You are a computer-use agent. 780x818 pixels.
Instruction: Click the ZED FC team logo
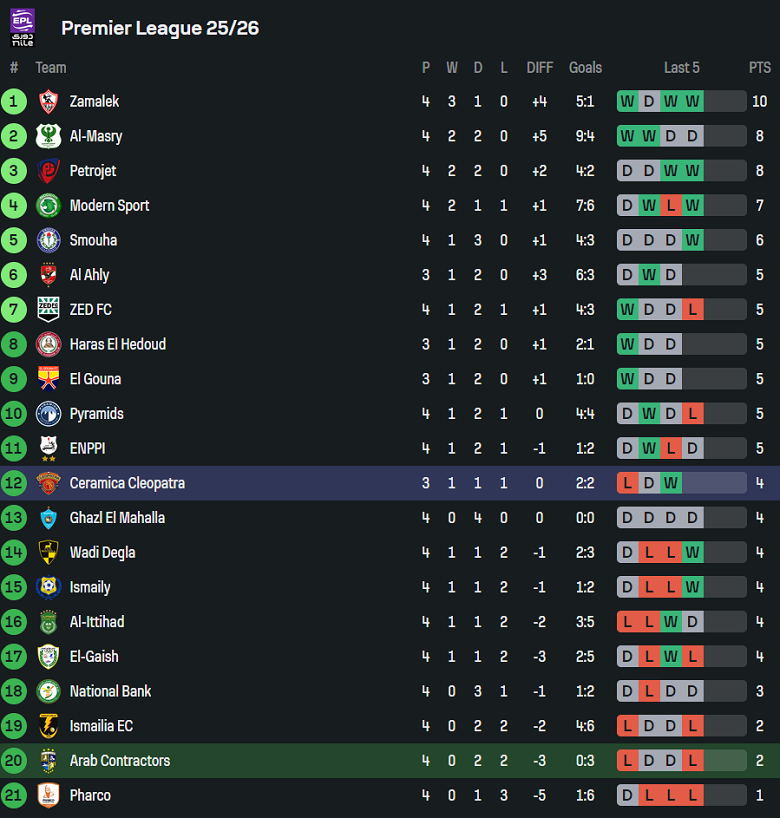48,309
